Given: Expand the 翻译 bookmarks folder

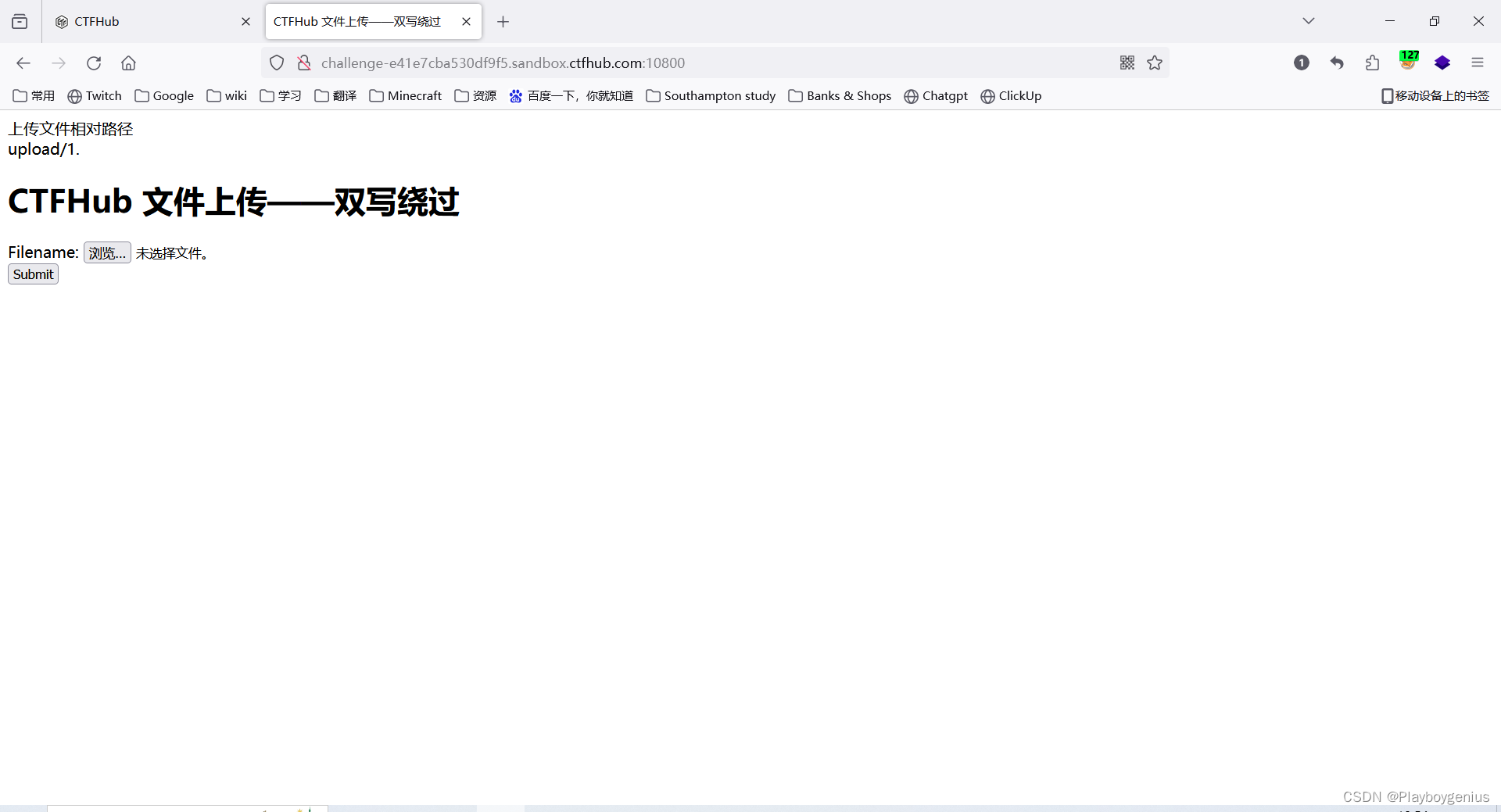Looking at the screenshot, I should [x=335, y=96].
